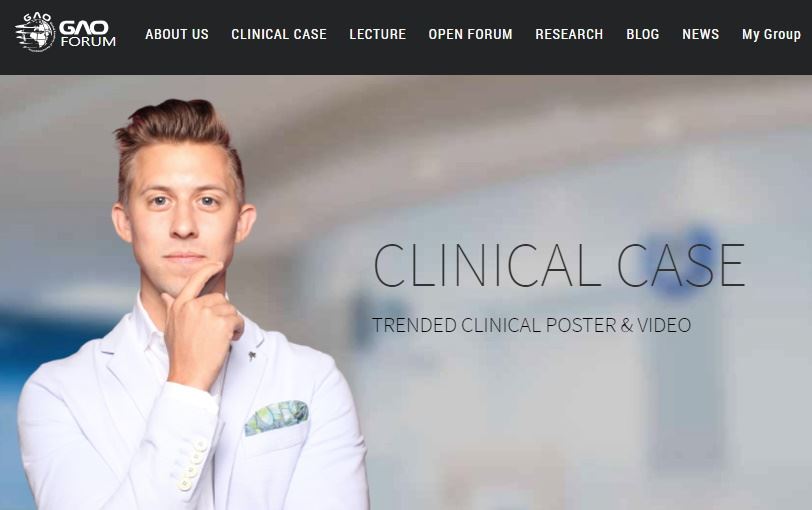Open the LECTURE section

[x=378, y=34]
